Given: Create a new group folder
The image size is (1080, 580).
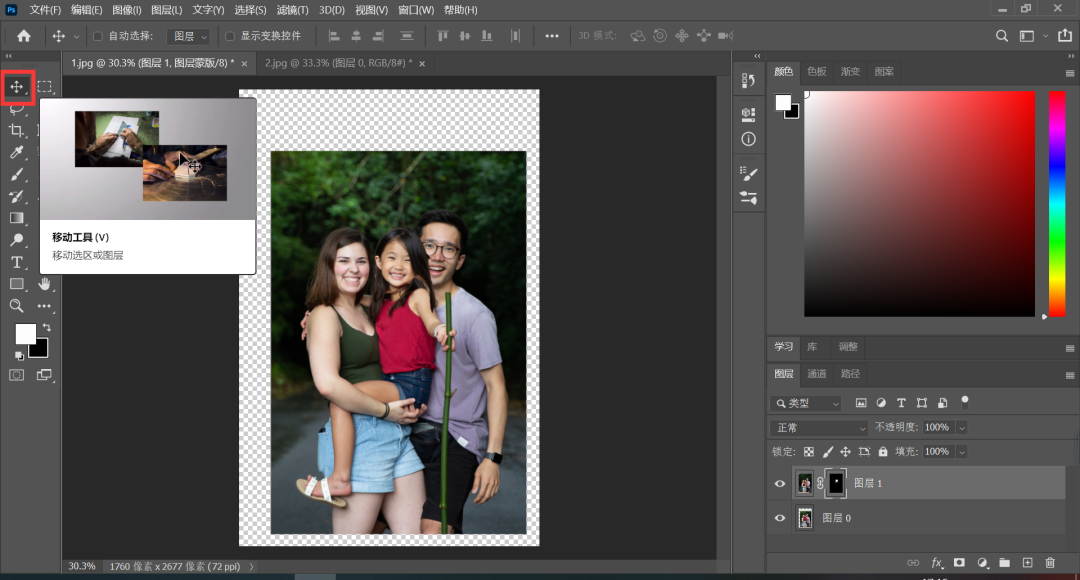Looking at the screenshot, I should coord(1004,563).
